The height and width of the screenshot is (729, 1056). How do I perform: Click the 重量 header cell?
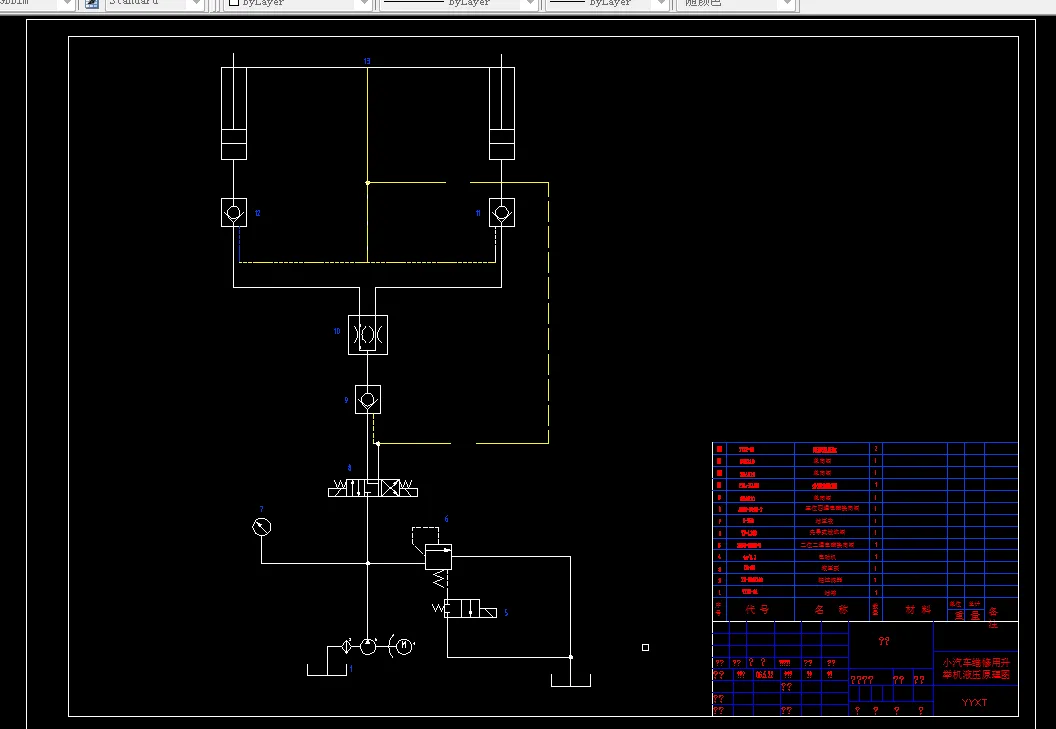[967, 615]
